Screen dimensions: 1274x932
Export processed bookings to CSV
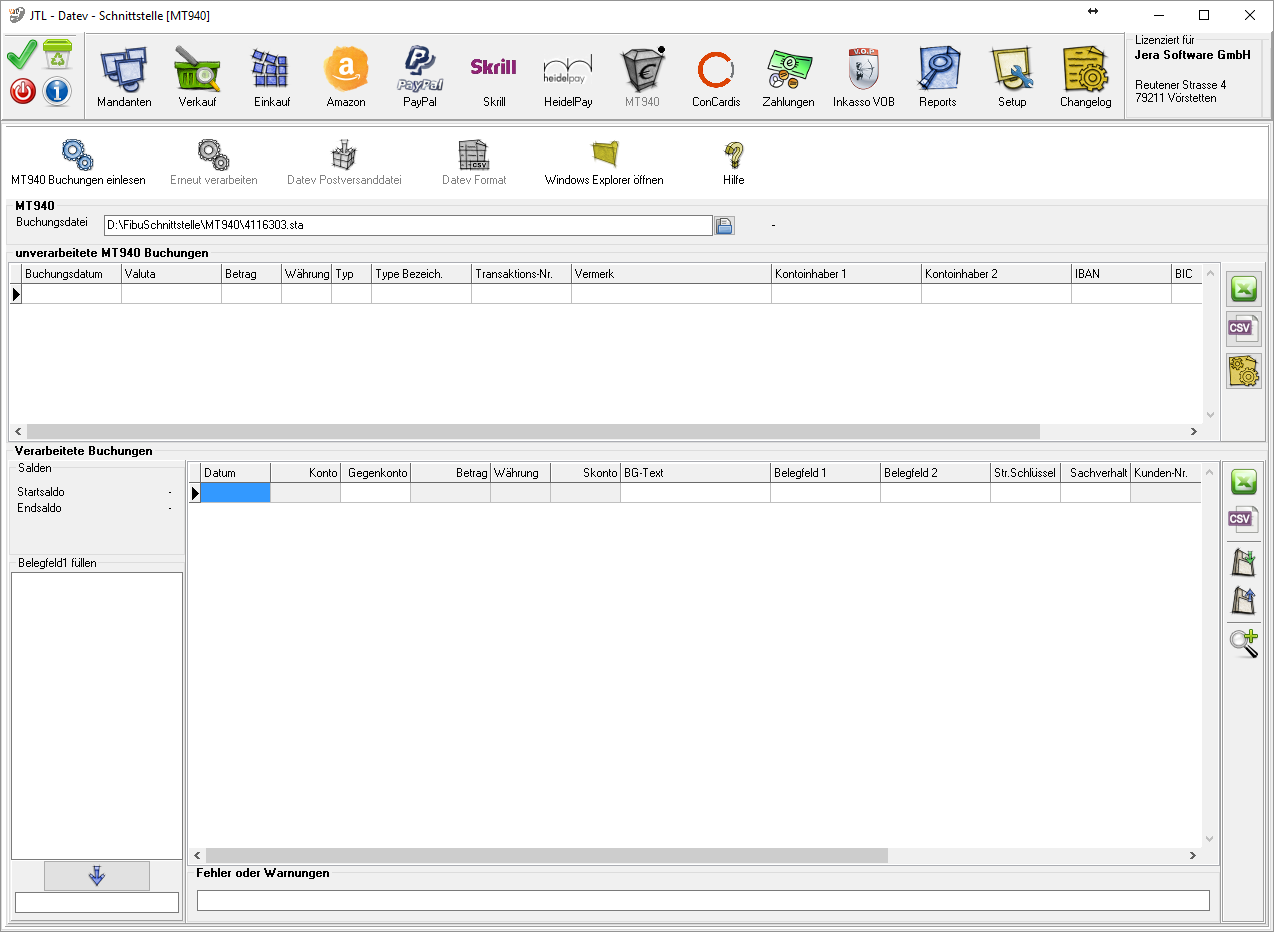1244,519
